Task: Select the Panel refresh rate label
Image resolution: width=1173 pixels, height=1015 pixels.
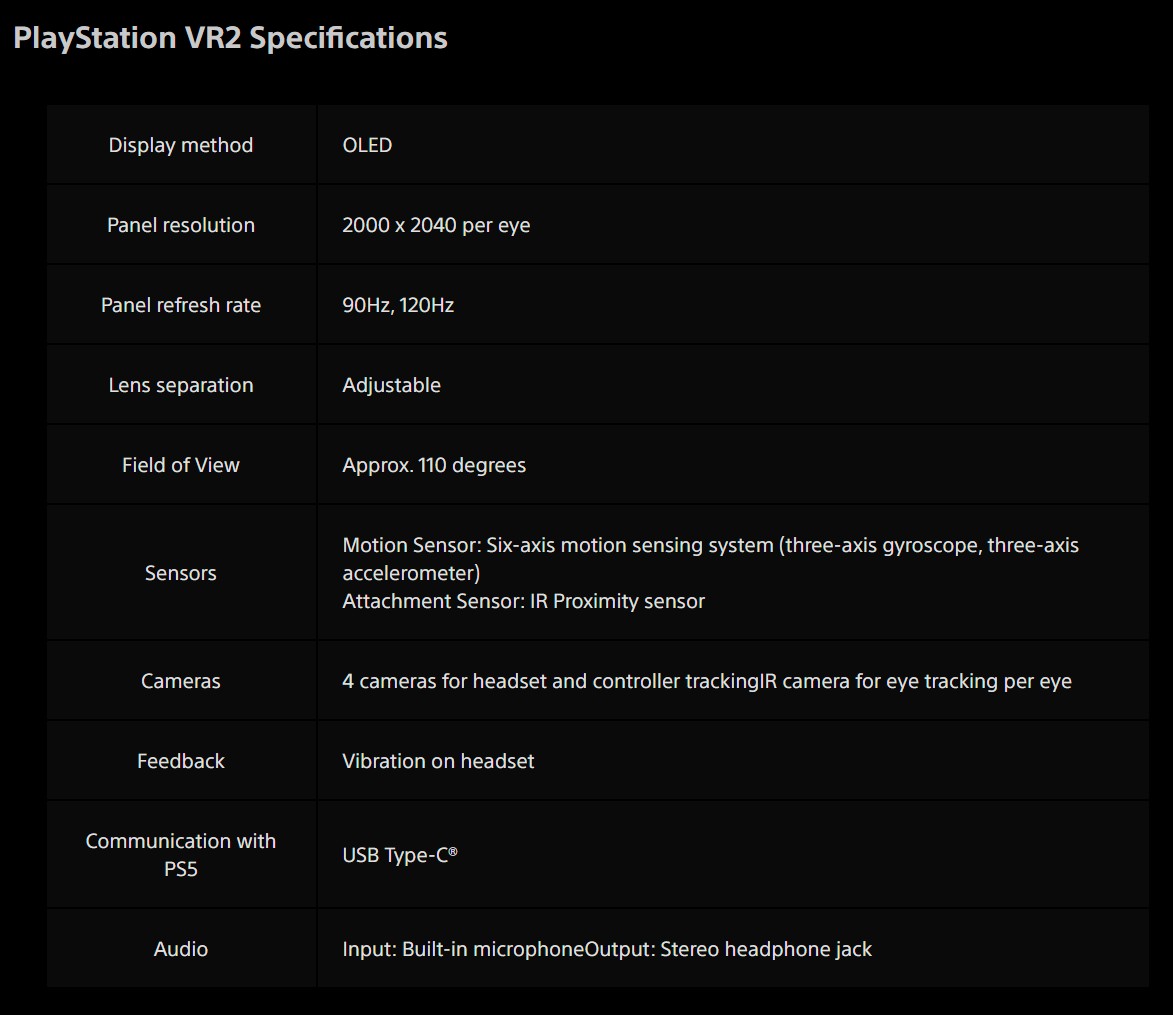Action: [181, 305]
